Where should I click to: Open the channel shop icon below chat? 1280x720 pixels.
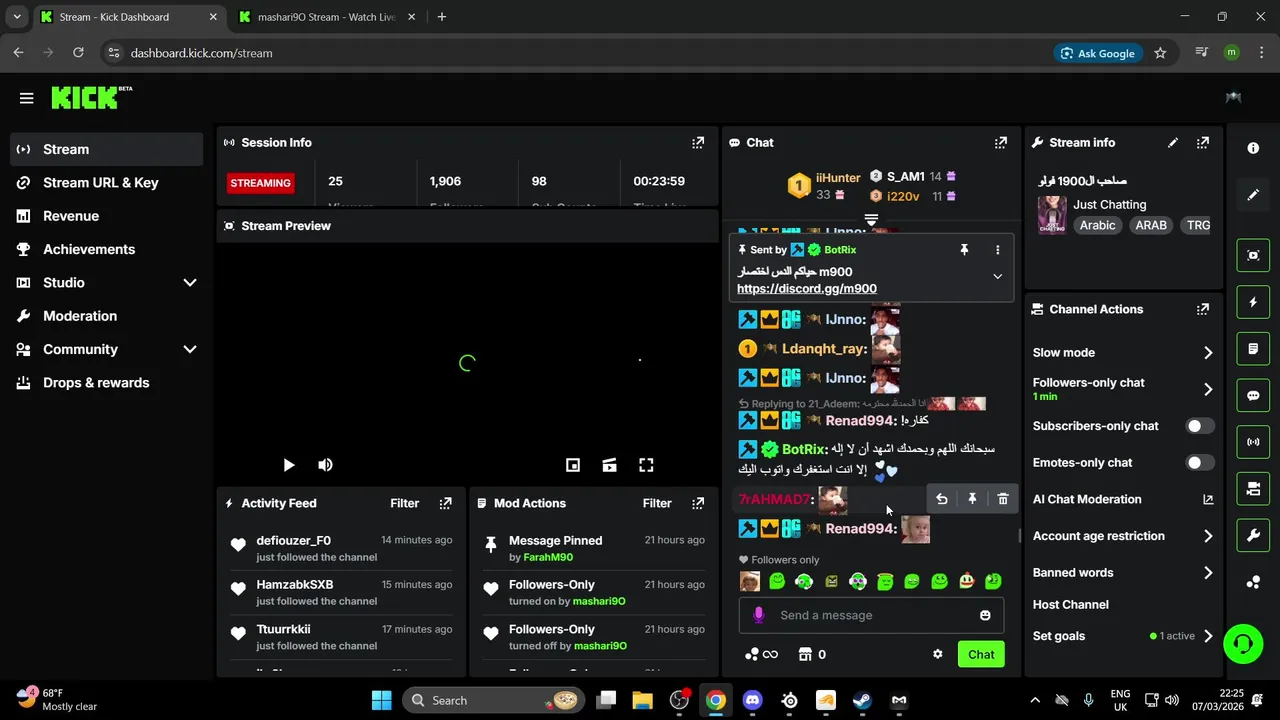(805, 654)
